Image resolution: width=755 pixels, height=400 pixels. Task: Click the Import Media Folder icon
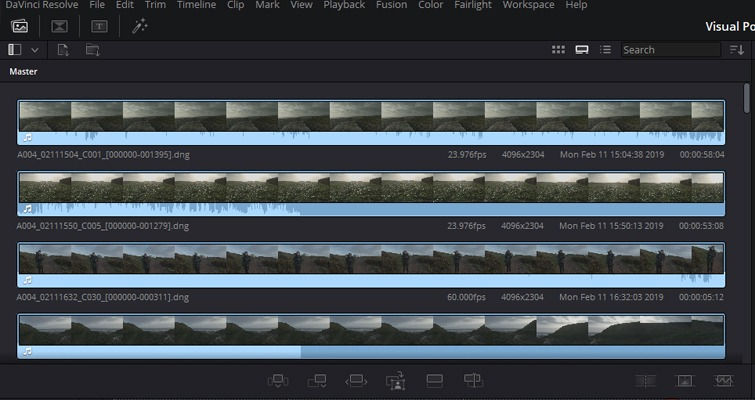(x=92, y=50)
